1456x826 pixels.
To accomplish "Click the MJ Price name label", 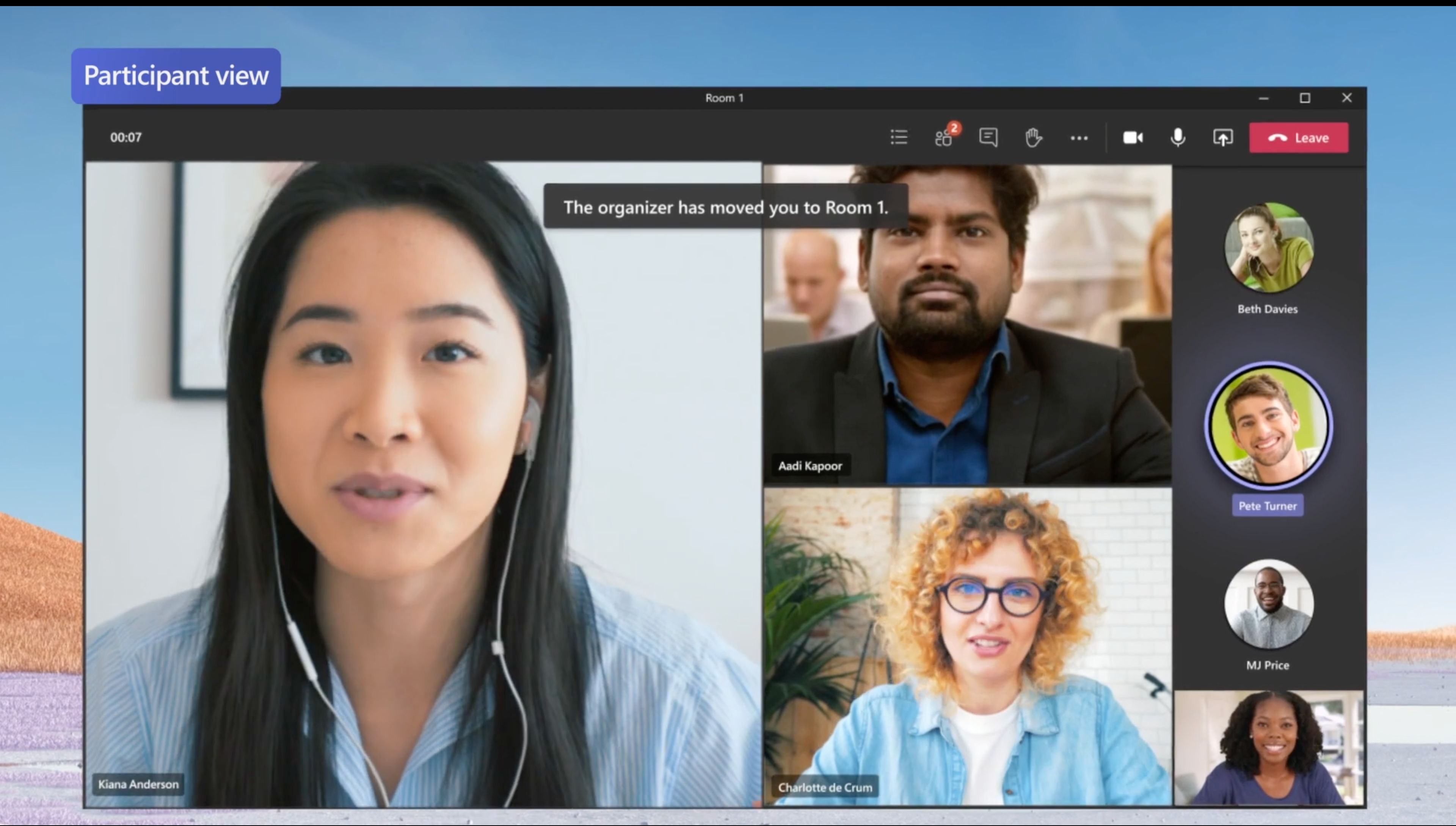I will coord(1268,666).
